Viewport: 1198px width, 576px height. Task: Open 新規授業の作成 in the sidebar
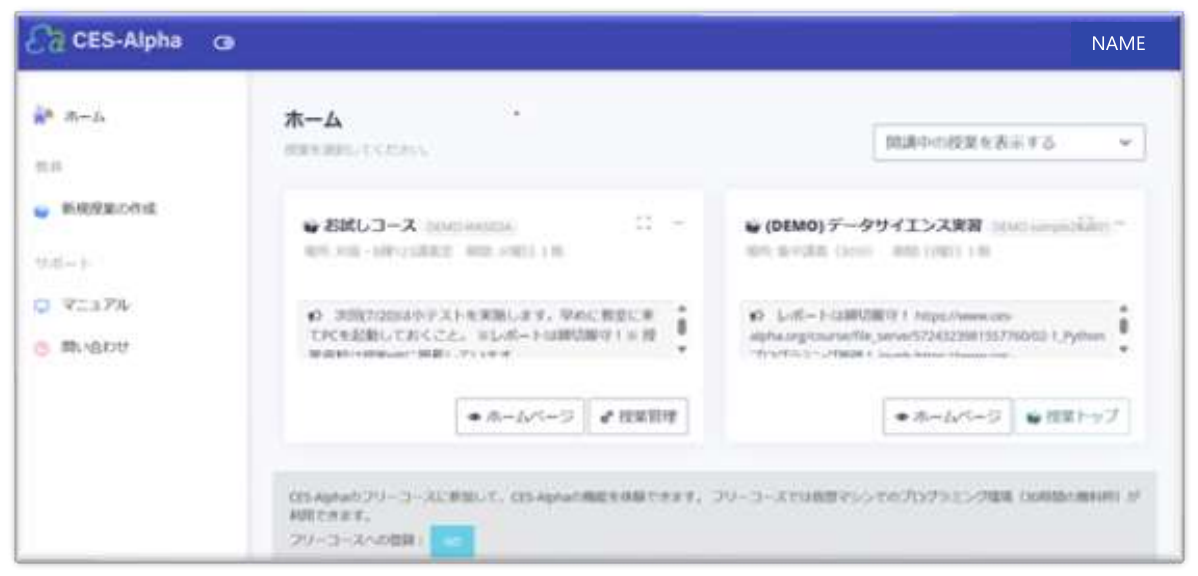109,209
